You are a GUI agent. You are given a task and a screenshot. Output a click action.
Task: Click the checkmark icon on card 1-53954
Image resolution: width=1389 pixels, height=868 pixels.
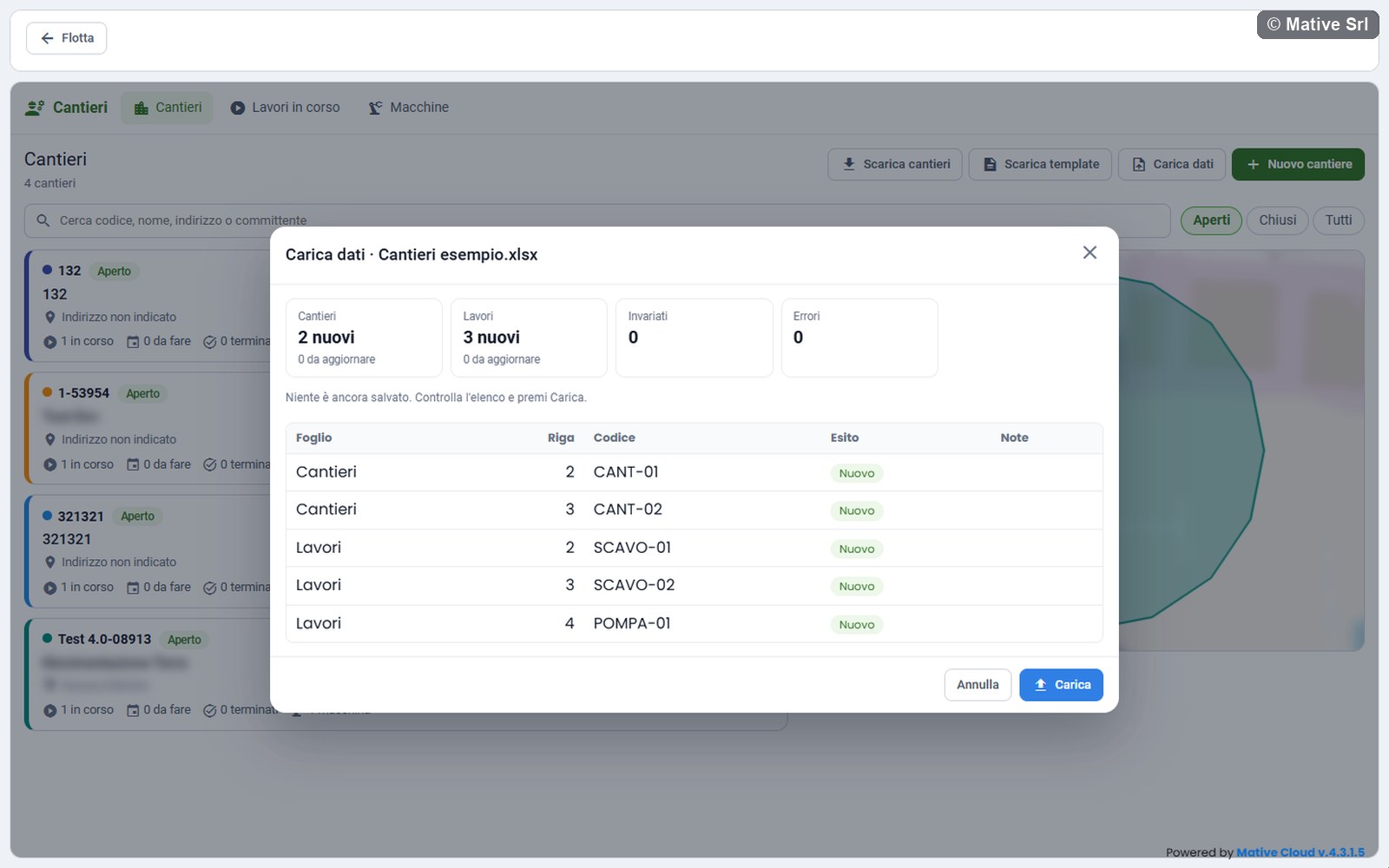210,465
